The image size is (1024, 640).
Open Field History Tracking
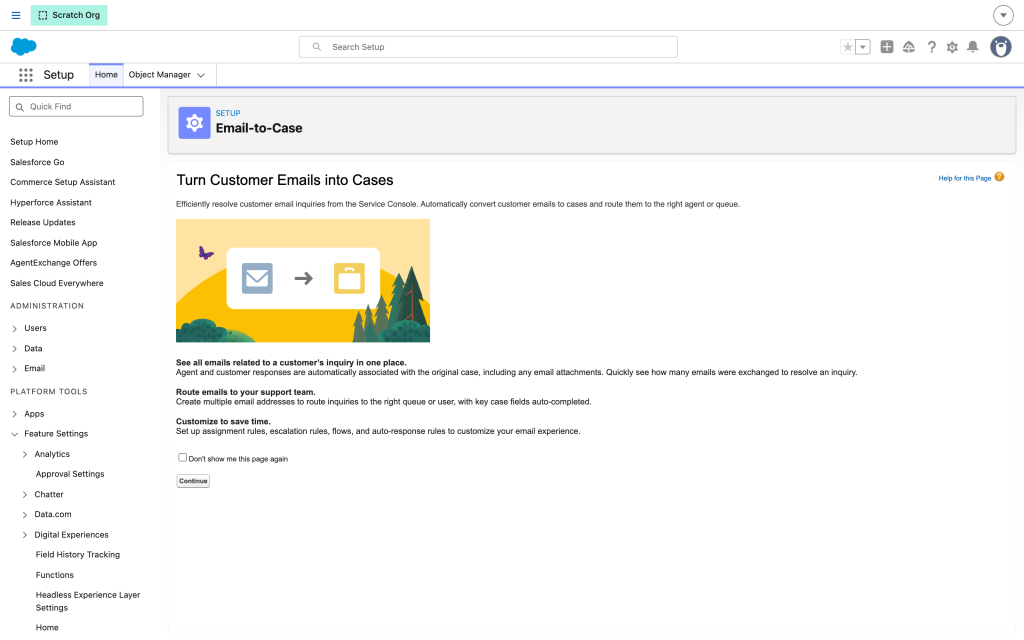78,555
